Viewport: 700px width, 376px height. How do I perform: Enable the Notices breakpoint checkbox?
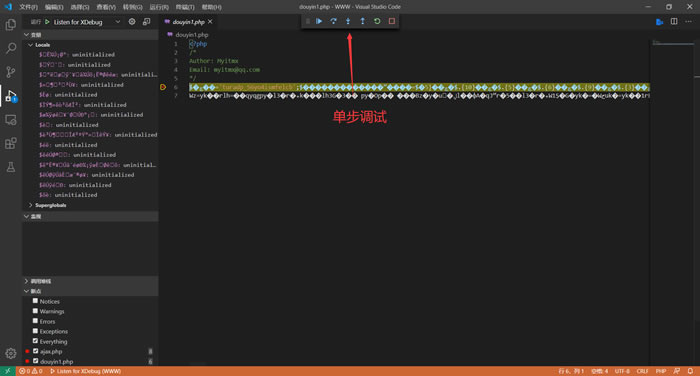point(35,301)
